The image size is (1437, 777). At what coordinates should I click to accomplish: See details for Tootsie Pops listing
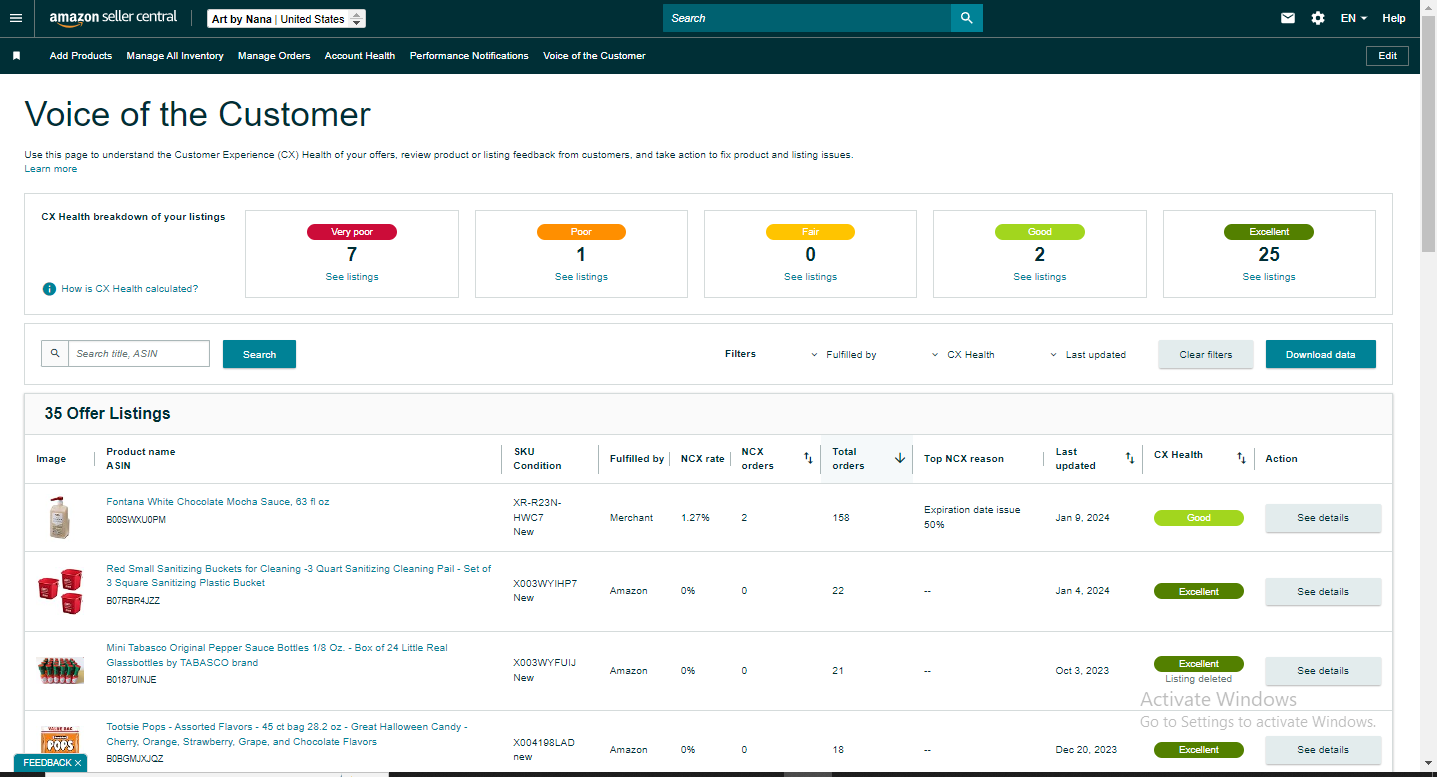coord(1323,750)
